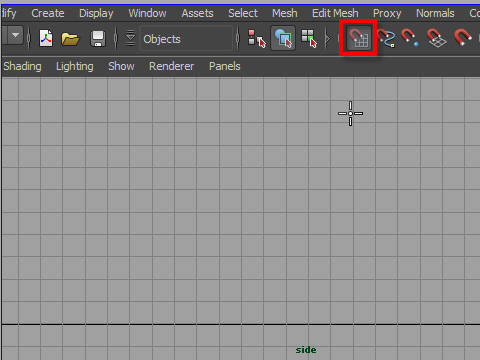
Task: Open the menu set dropdown arrow
Action: click(x=15, y=35)
